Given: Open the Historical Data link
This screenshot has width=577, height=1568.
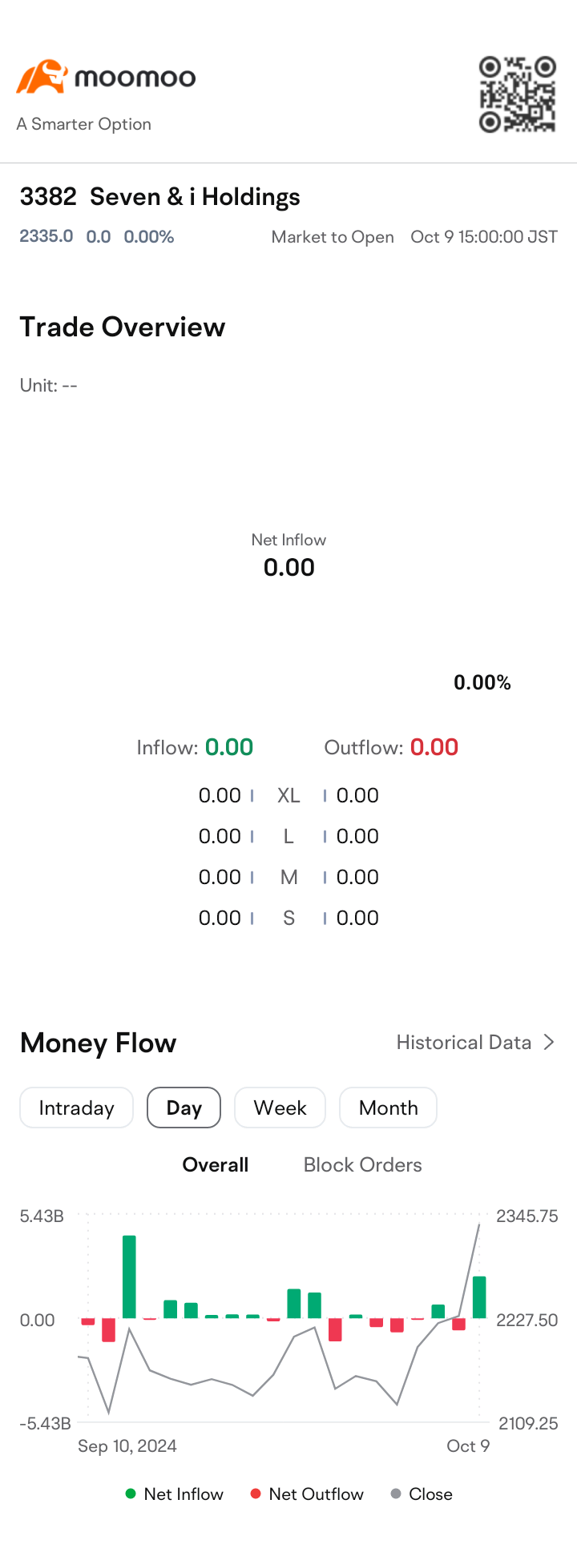Looking at the screenshot, I should (464, 1042).
